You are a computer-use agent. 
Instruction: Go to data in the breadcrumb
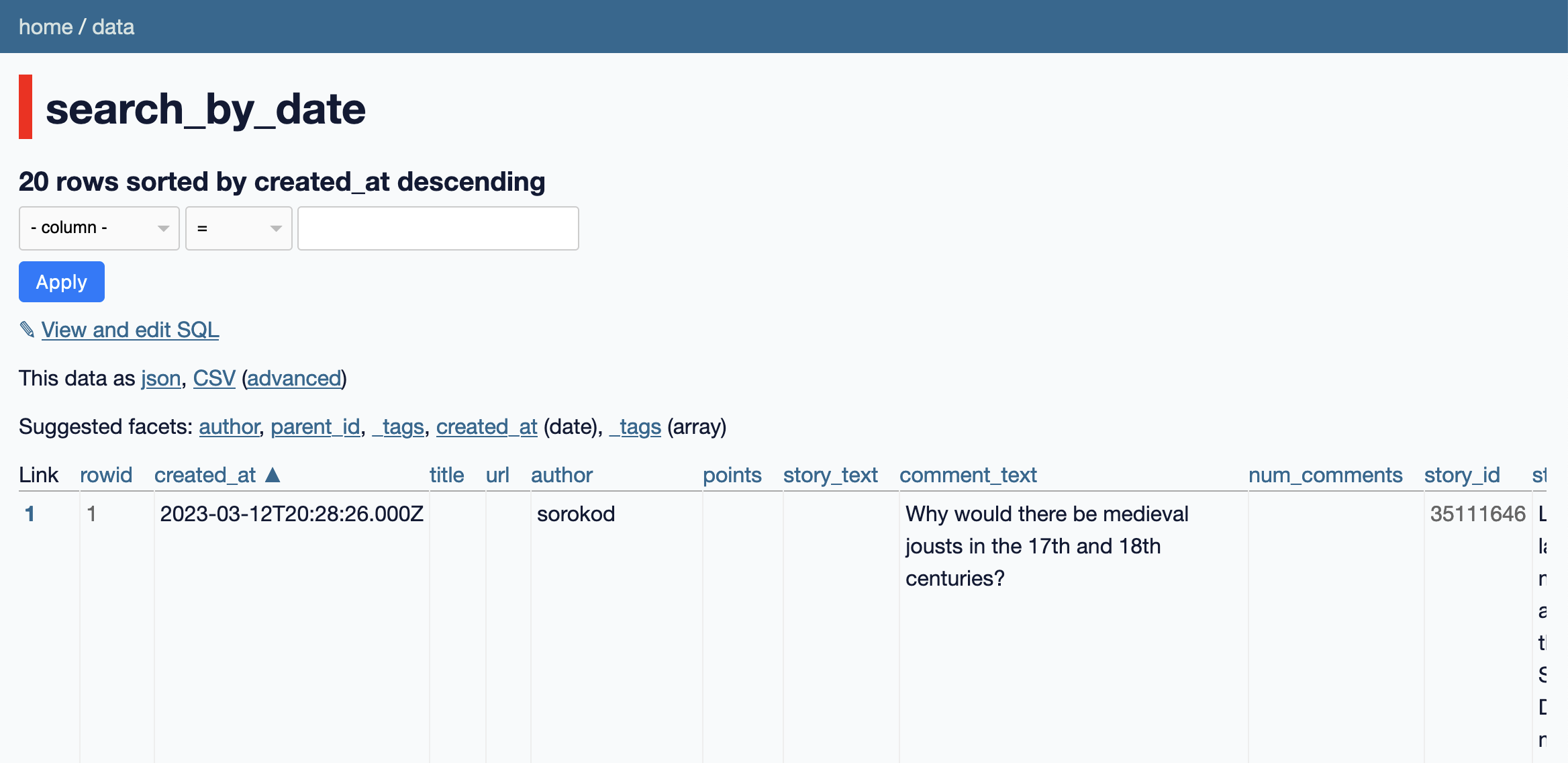point(113,27)
